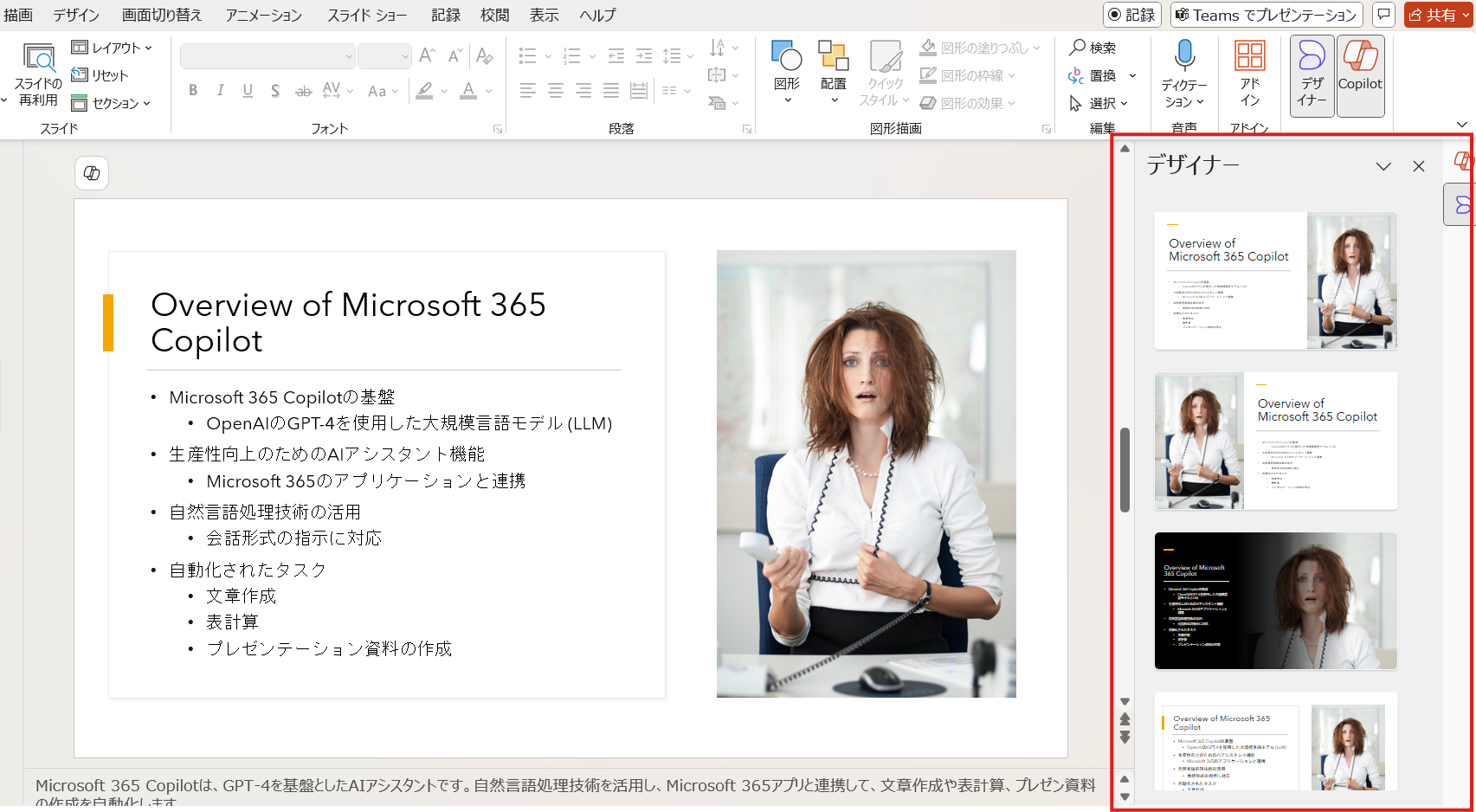1476x812 pixels.
Task: Toggle Strikethrough text formatting
Action: (303, 90)
